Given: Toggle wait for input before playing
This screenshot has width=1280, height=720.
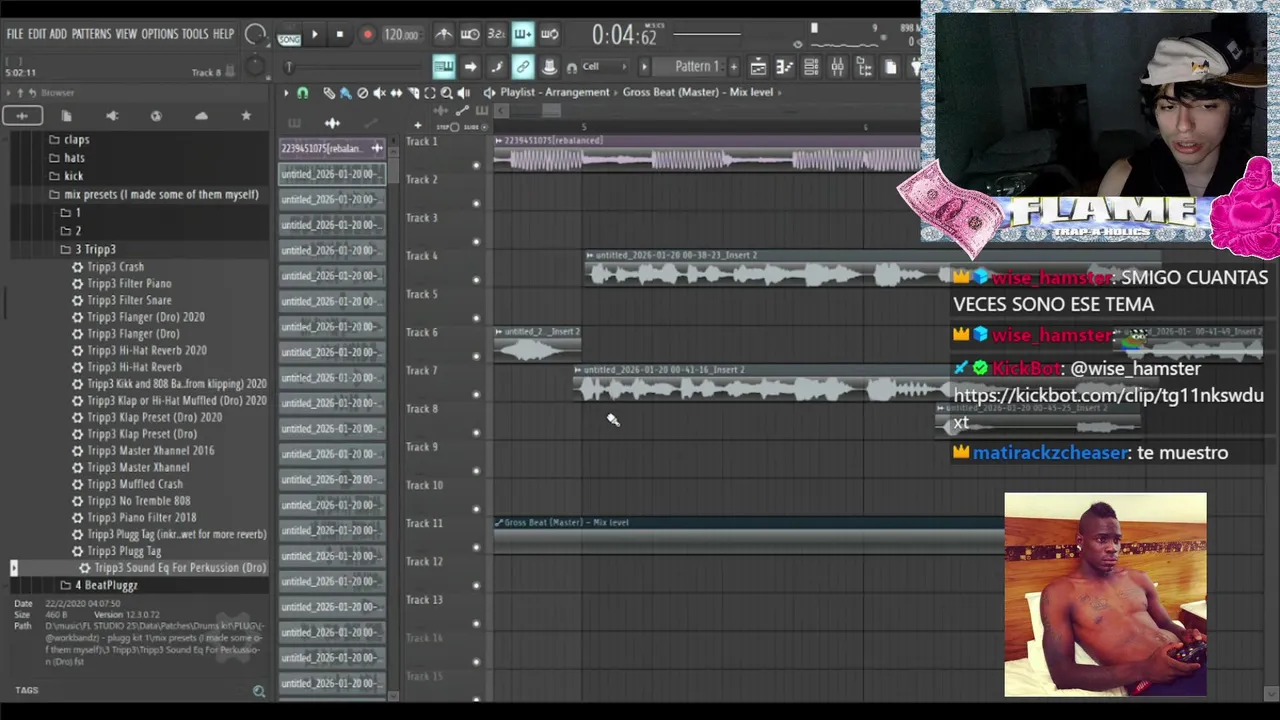Looking at the screenshot, I should click(x=470, y=35).
